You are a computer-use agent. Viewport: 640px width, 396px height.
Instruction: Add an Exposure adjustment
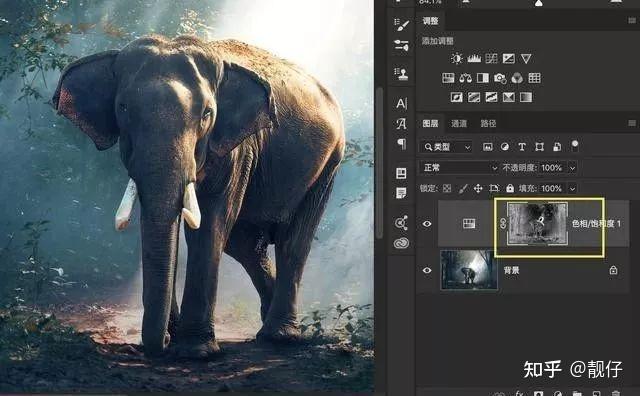click(509, 58)
